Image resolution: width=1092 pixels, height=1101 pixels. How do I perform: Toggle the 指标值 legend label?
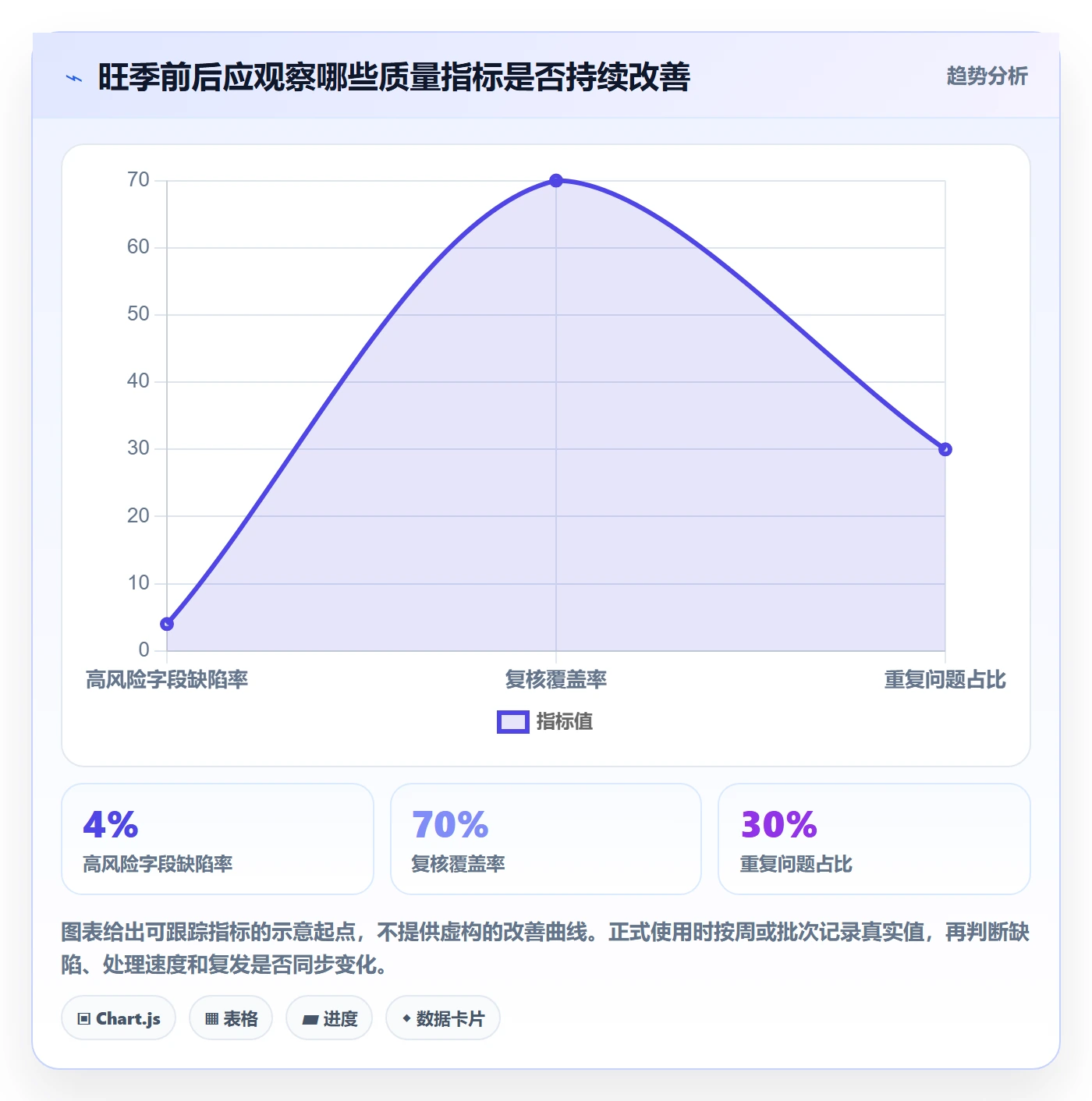[x=565, y=722]
